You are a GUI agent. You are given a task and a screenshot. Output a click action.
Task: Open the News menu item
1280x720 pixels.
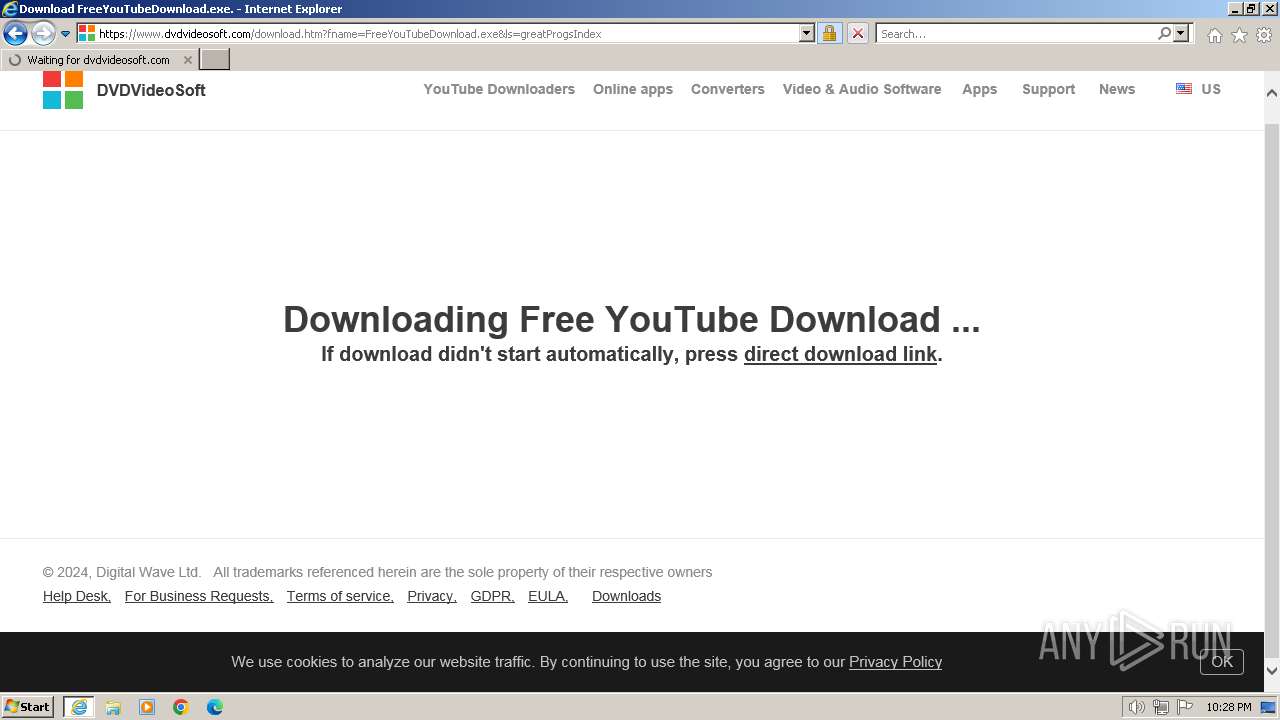click(1117, 89)
